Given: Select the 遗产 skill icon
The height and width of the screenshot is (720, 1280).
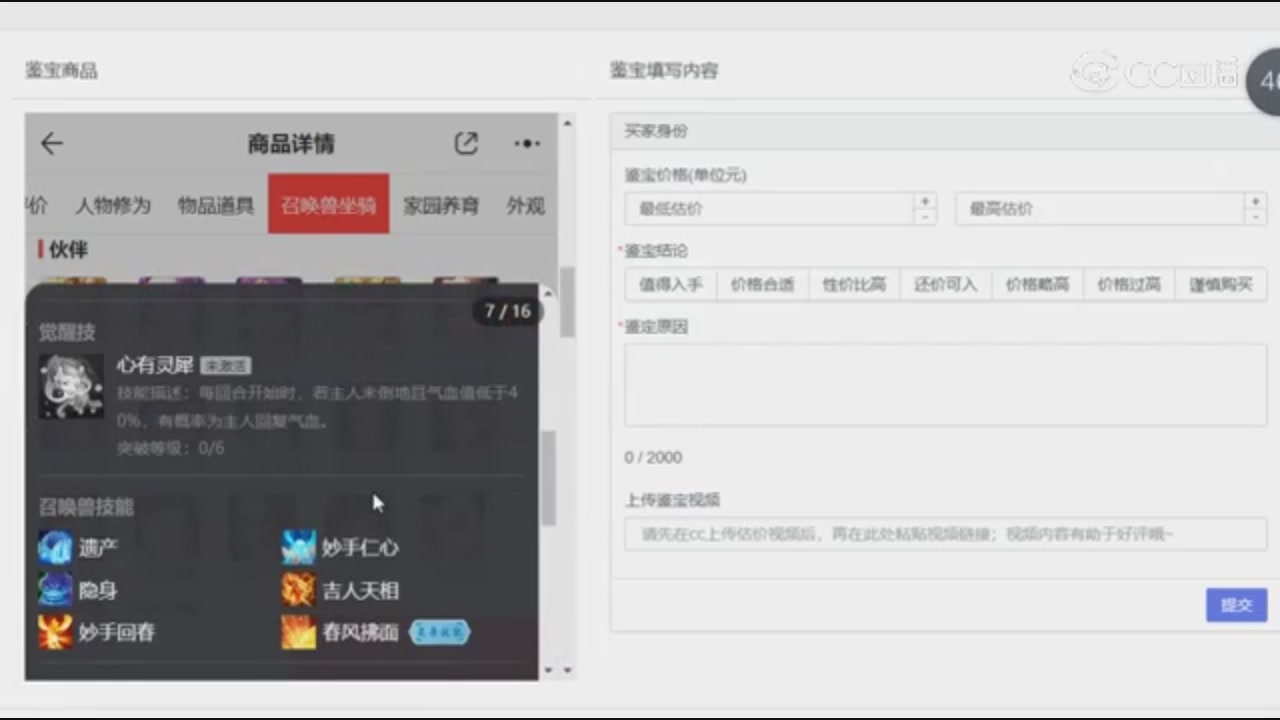Looking at the screenshot, I should click(55, 547).
